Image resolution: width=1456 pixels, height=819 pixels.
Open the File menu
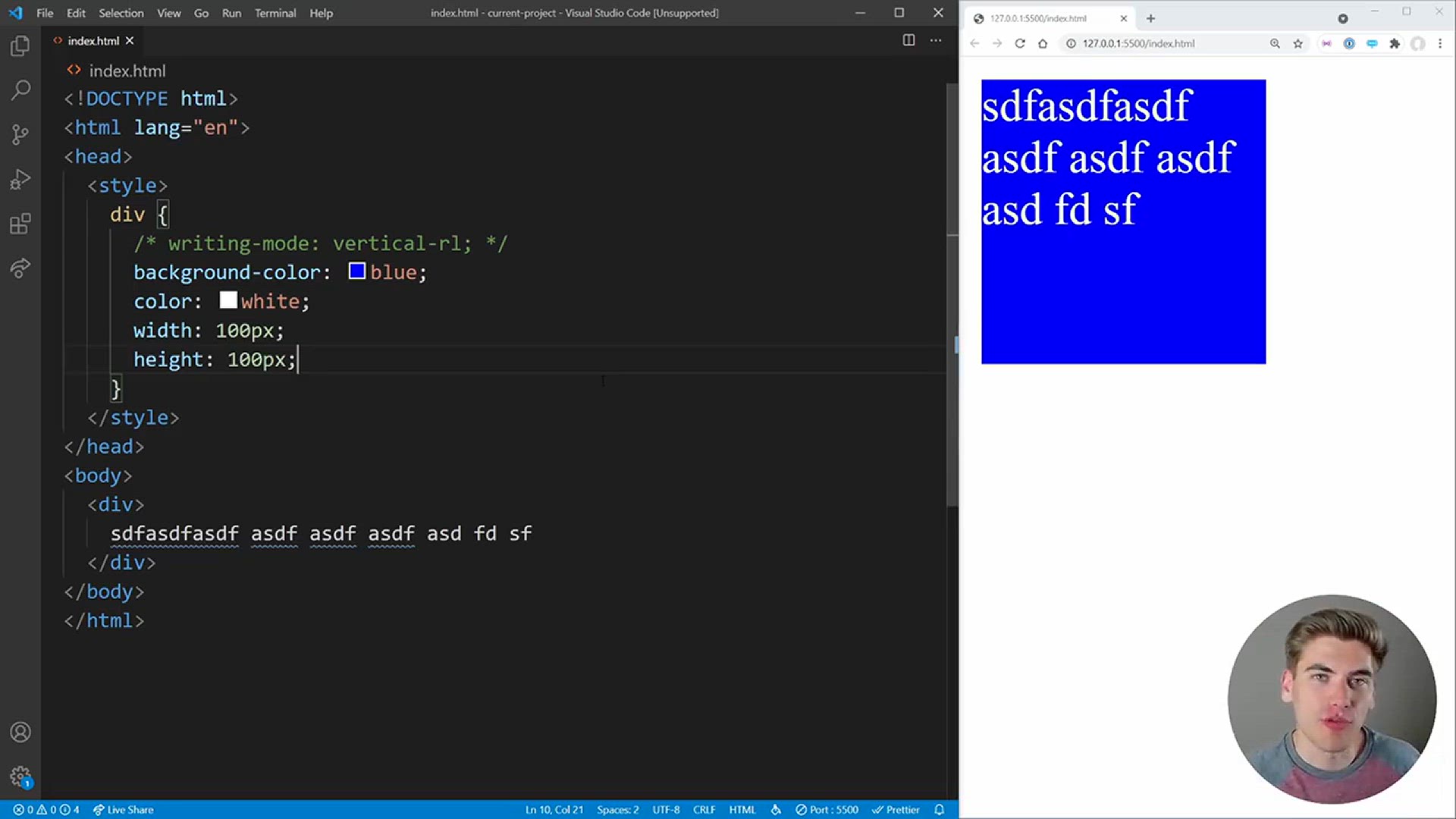(45, 13)
